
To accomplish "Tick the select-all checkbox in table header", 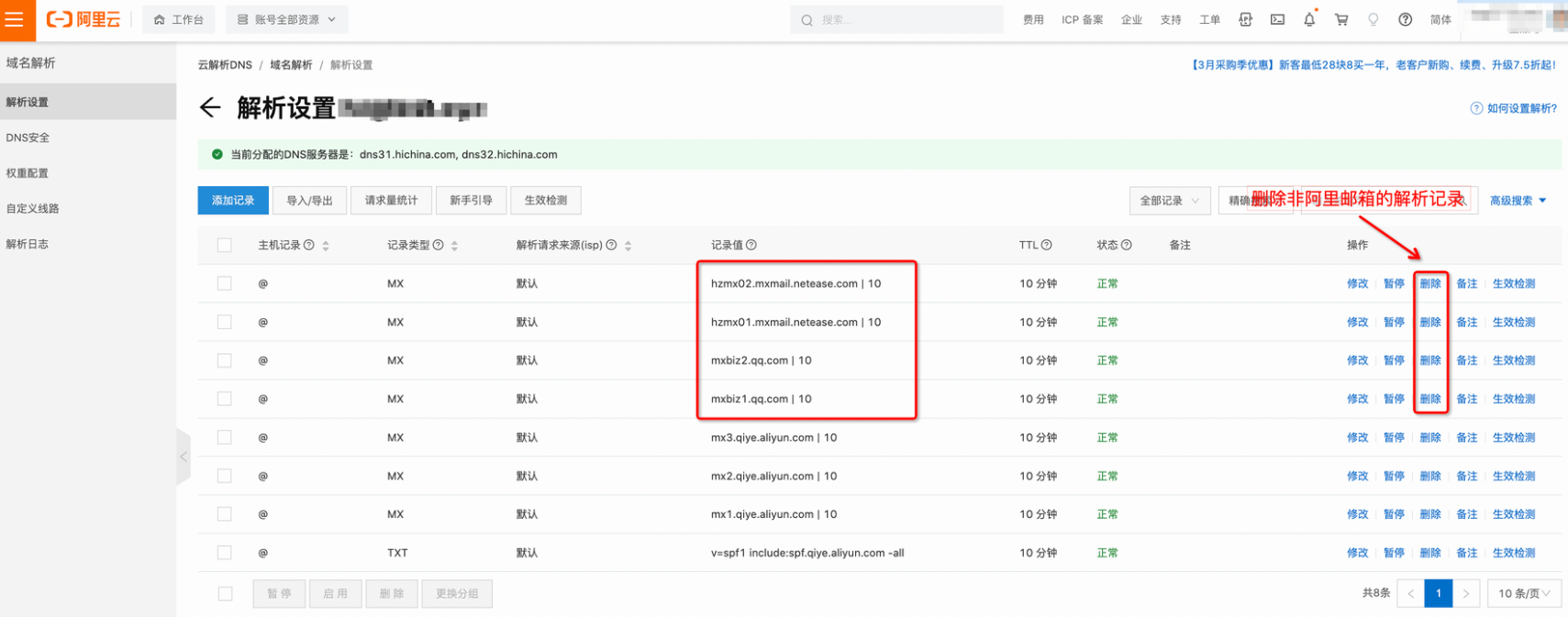I will click(225, 245).
